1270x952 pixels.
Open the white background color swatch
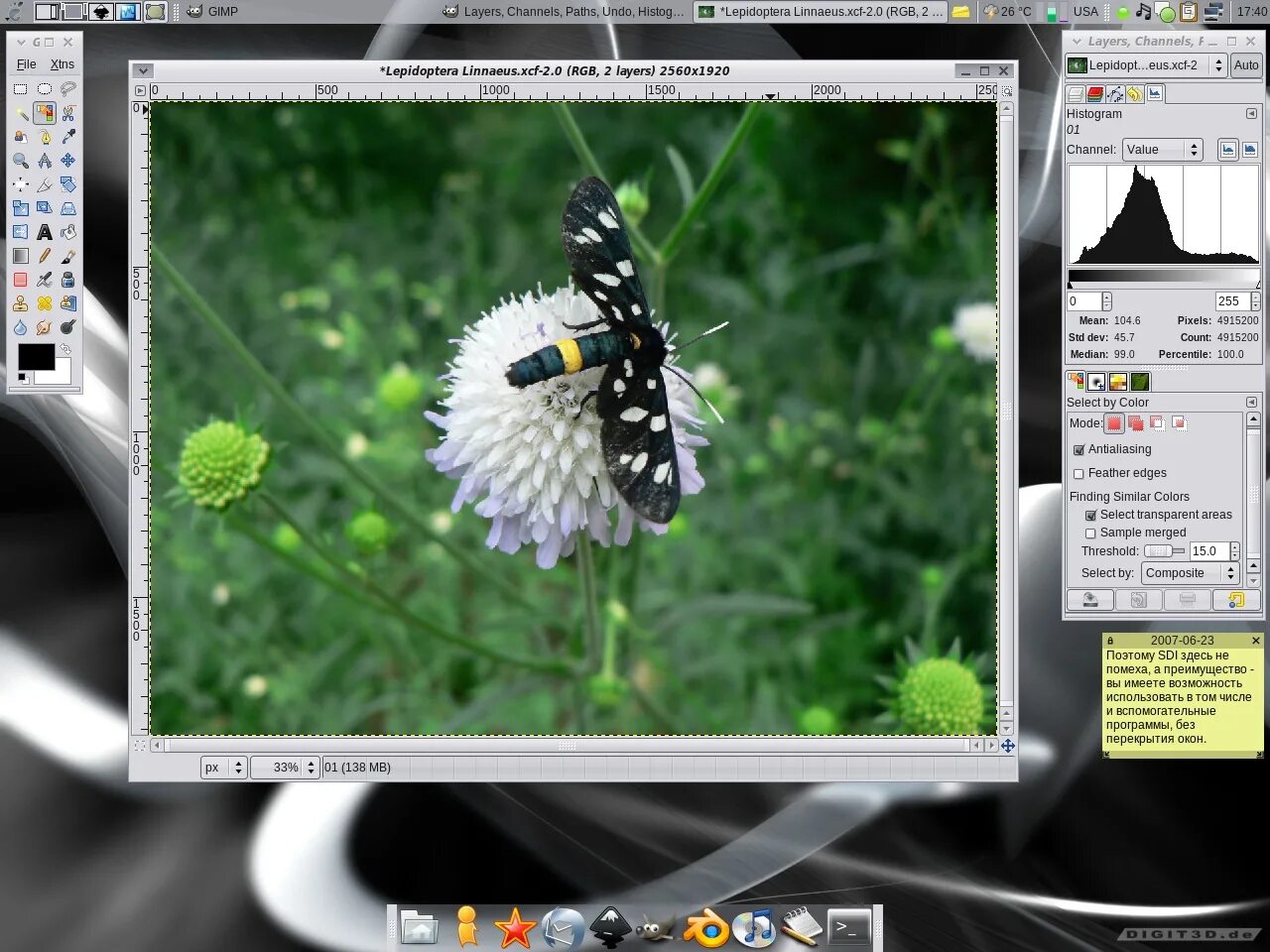(58, 376)
